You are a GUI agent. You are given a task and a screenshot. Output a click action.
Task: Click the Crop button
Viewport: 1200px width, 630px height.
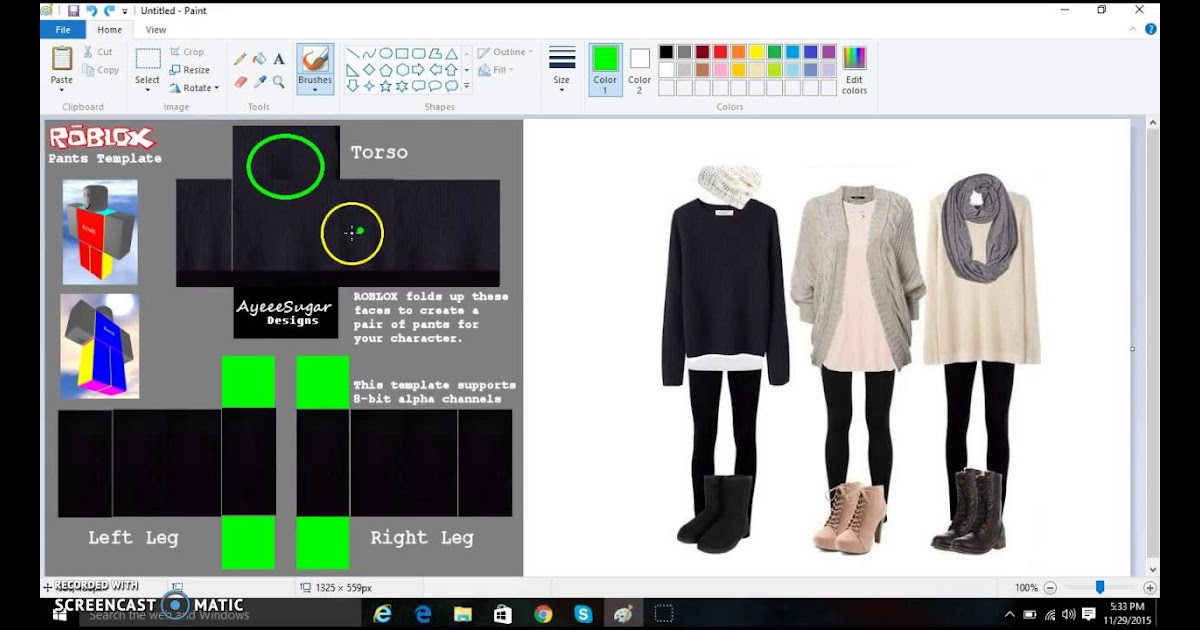click(186, 52)
